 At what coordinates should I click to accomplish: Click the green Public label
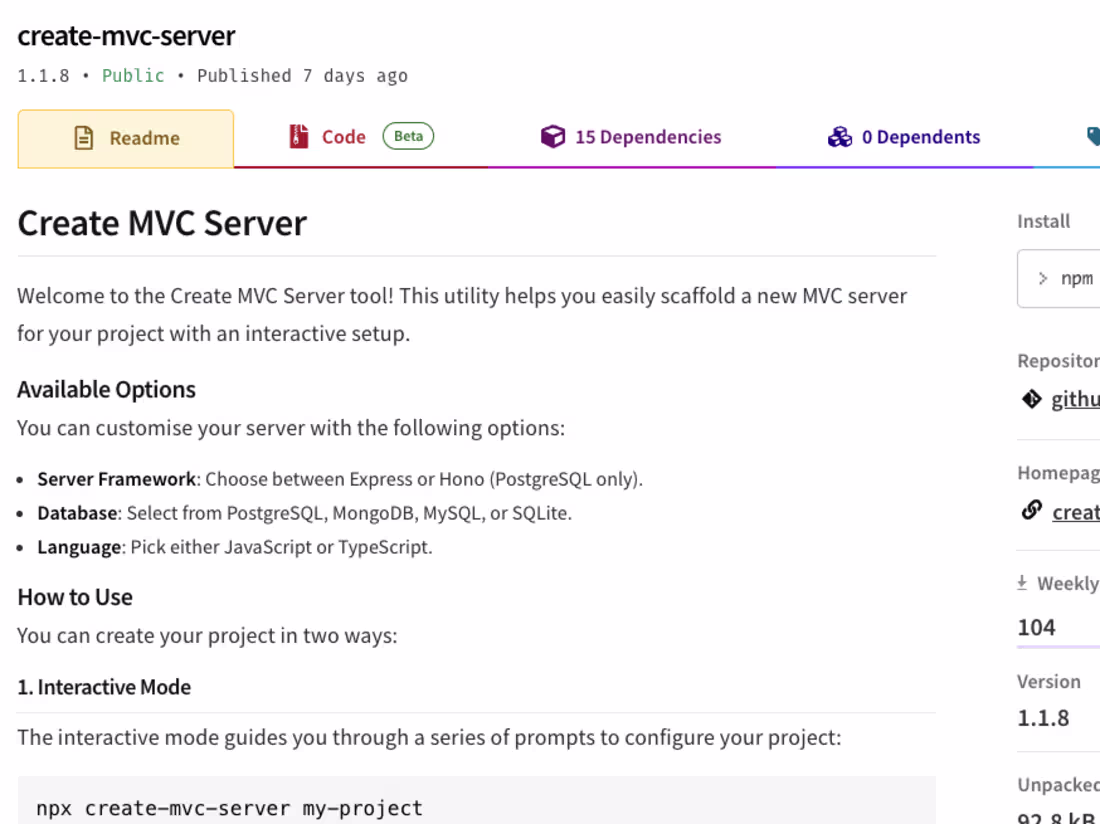coord(133,75)
